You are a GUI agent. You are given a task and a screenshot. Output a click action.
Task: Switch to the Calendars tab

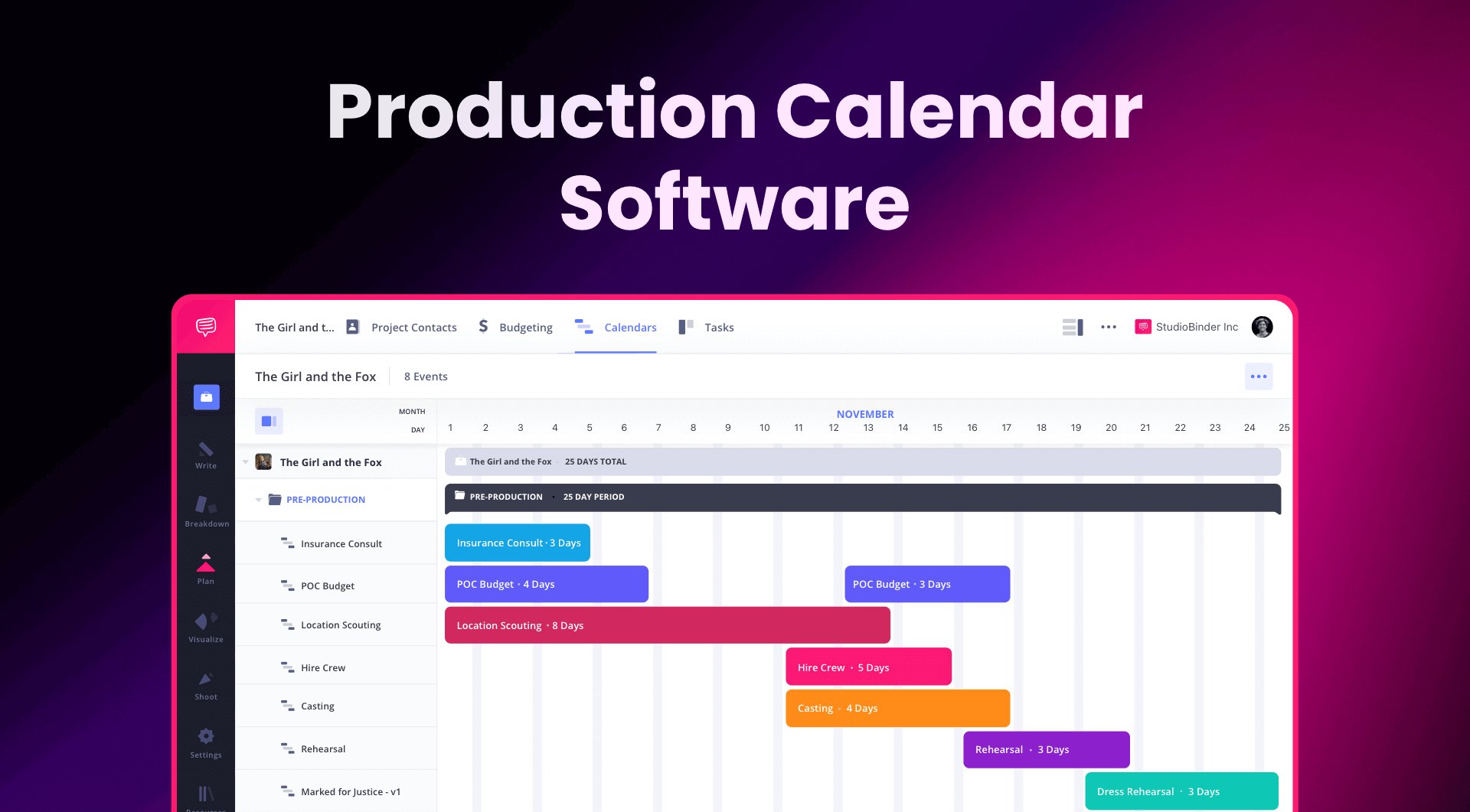[x=629, y=327]
